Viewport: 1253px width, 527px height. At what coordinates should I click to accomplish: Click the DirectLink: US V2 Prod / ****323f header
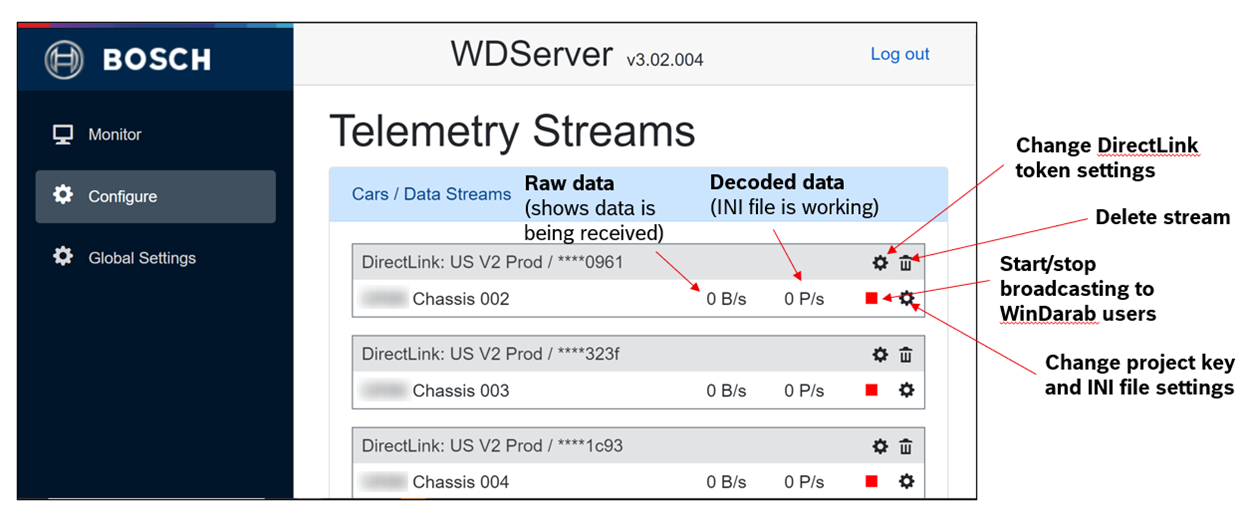point(491,355)
